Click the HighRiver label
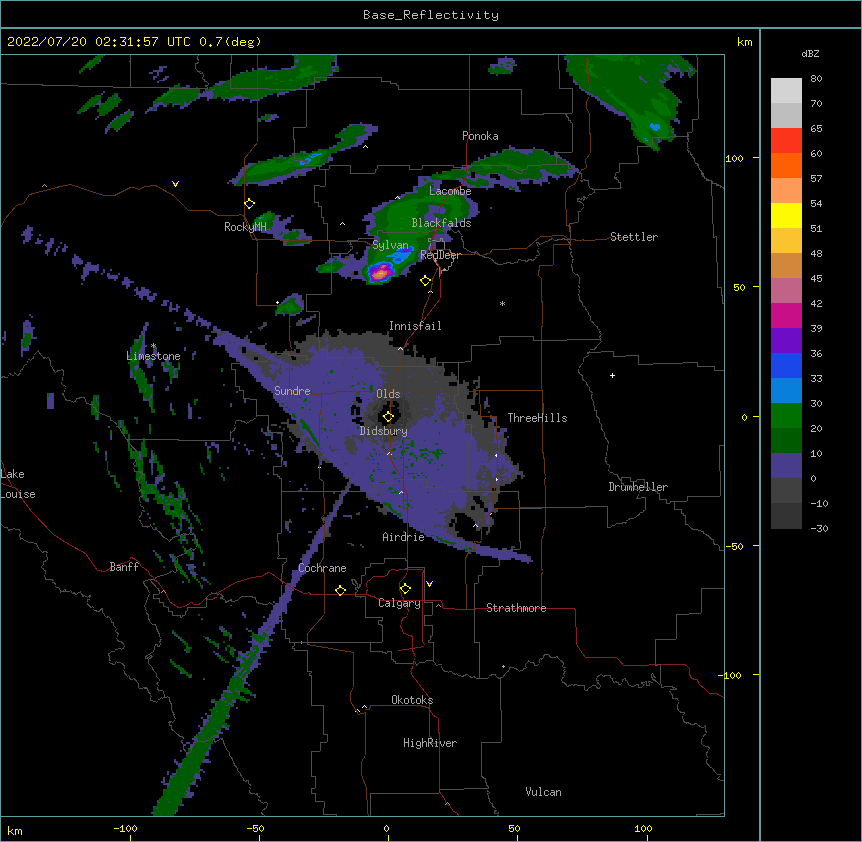Screen dimensions: 862x842 (430, 743)
